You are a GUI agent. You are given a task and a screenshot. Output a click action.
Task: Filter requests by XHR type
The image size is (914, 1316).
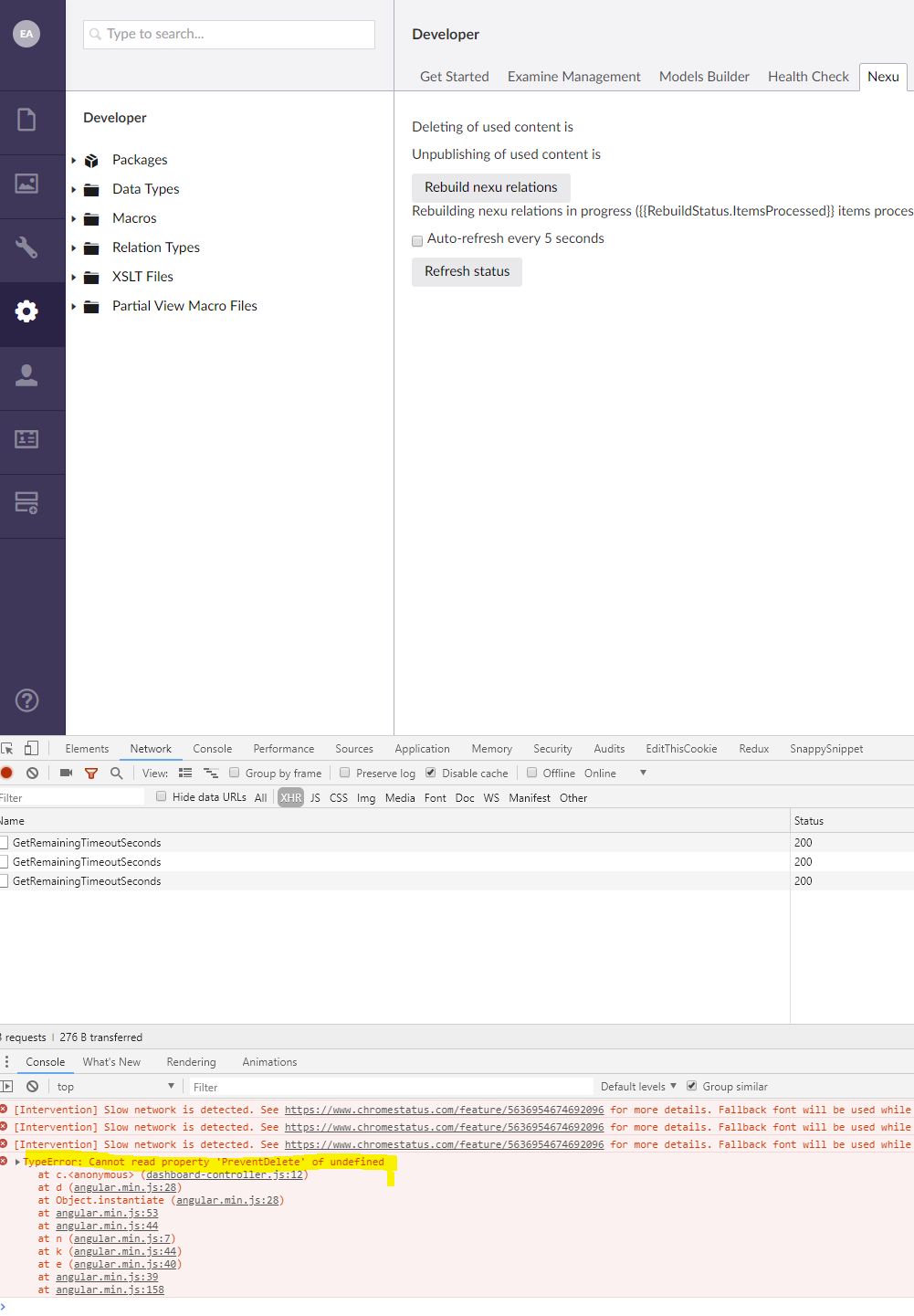pos(290,797)
